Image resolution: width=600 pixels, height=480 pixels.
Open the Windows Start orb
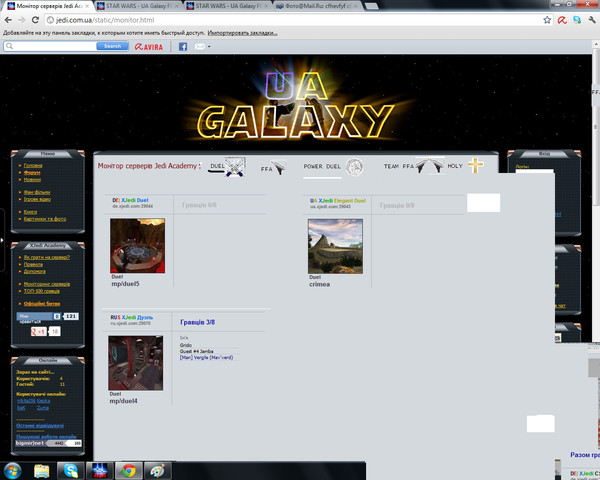tap(12, 471)
